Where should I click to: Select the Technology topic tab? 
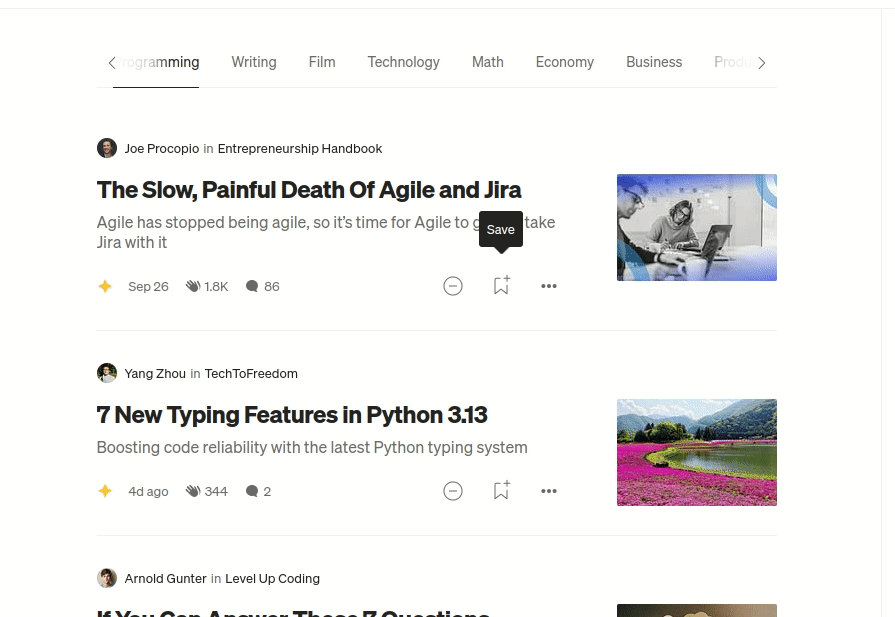(403, 62)
